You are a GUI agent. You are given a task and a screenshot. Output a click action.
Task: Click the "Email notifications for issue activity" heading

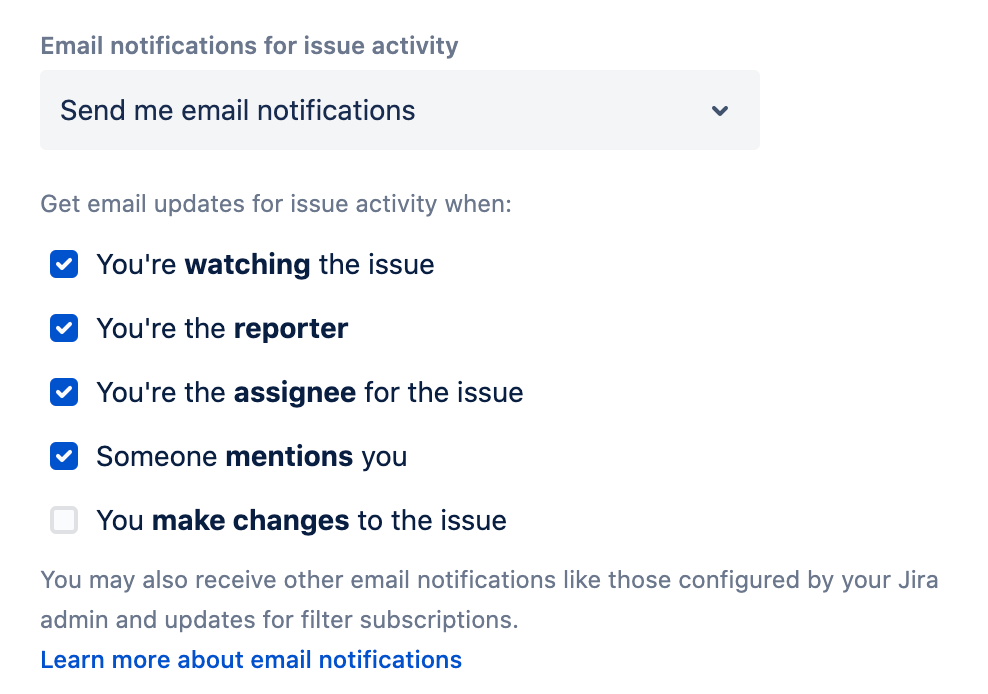(250, 46)
